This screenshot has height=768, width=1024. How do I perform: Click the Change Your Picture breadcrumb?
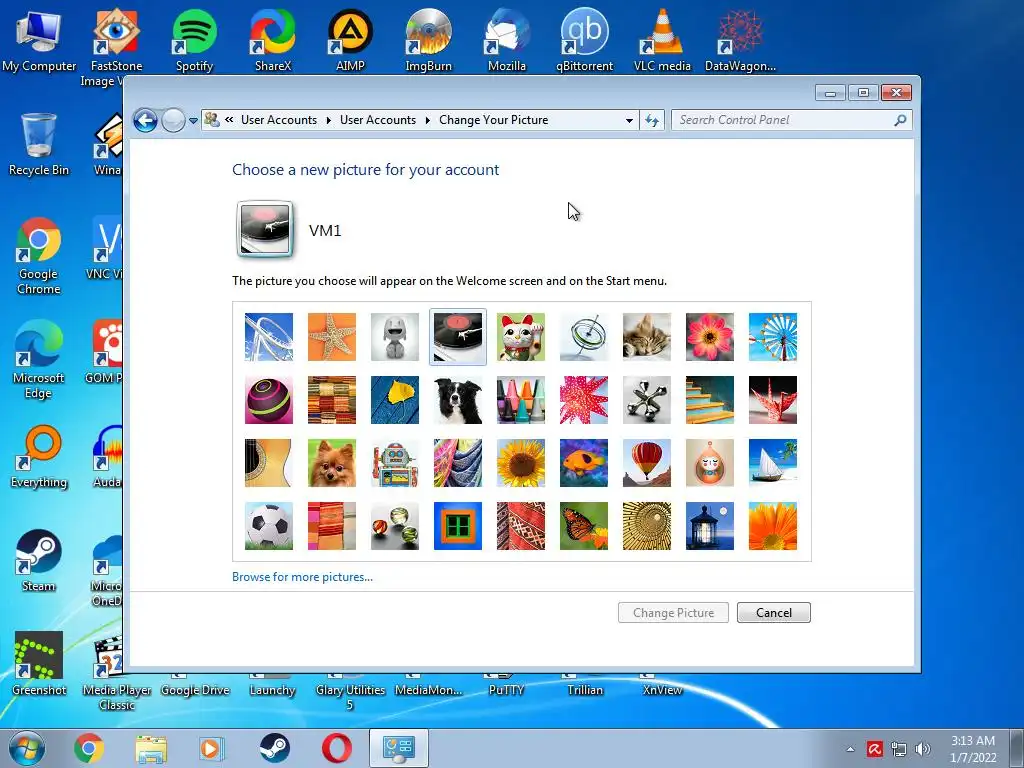point(494,120)
